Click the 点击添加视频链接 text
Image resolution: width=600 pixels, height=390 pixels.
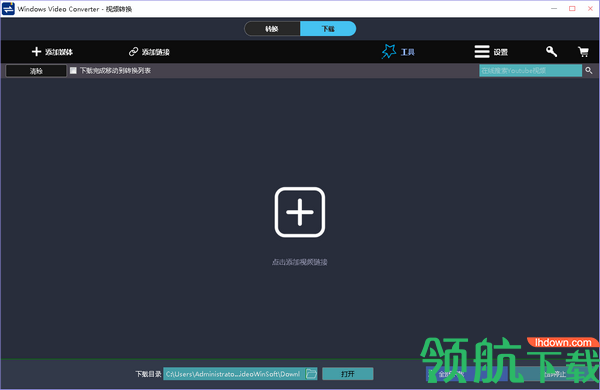(300, 262)
